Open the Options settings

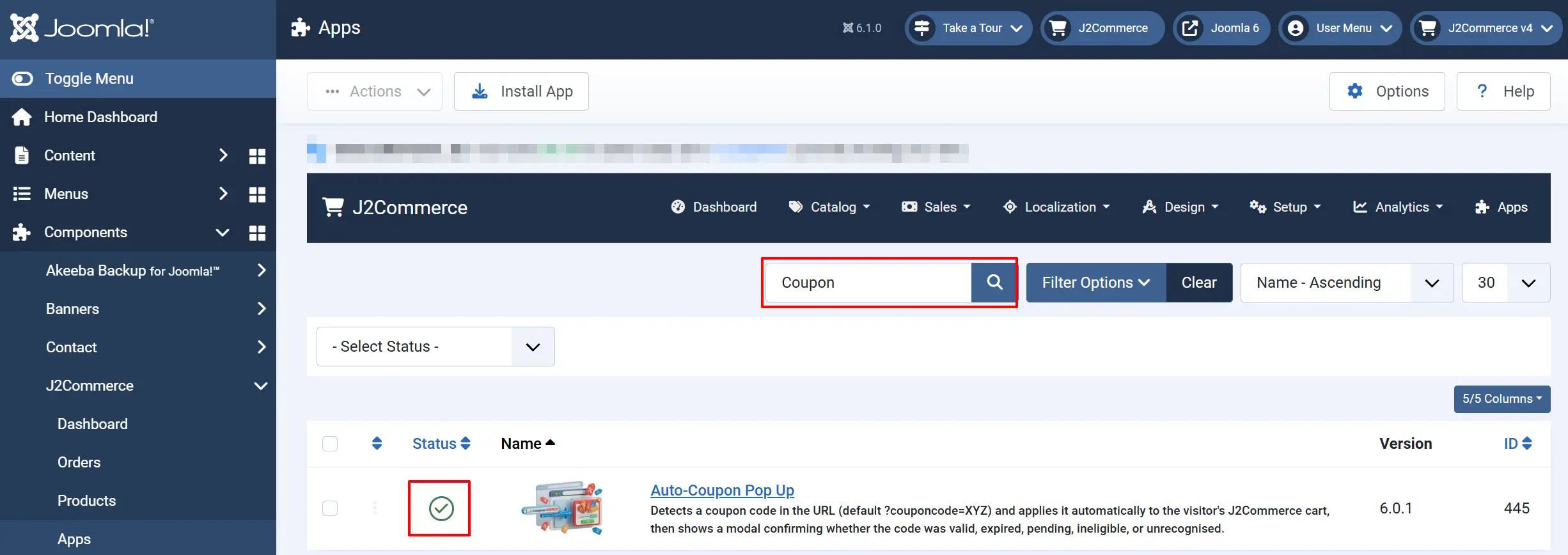1387,91
